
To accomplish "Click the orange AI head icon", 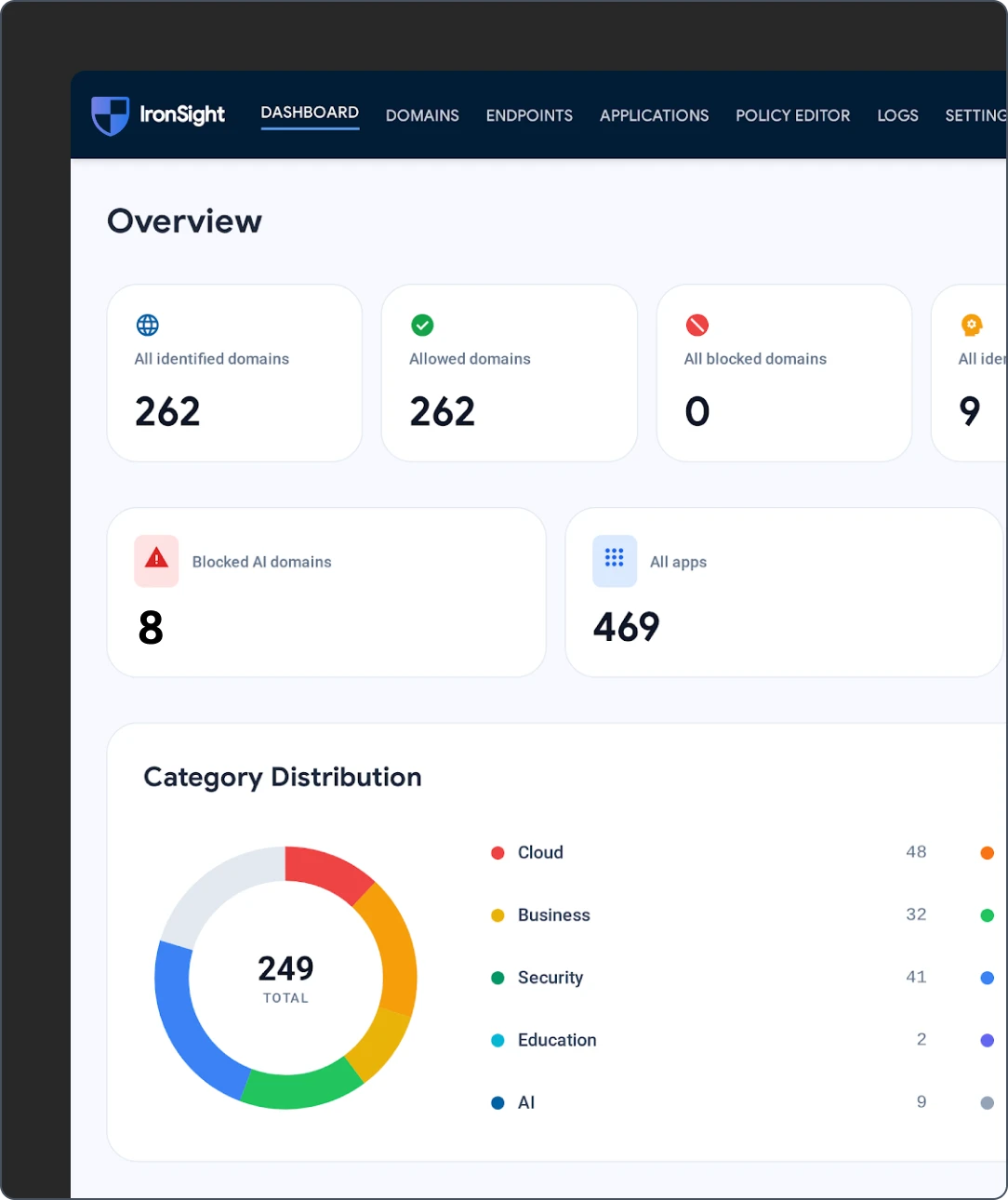I will pos(972,325).
